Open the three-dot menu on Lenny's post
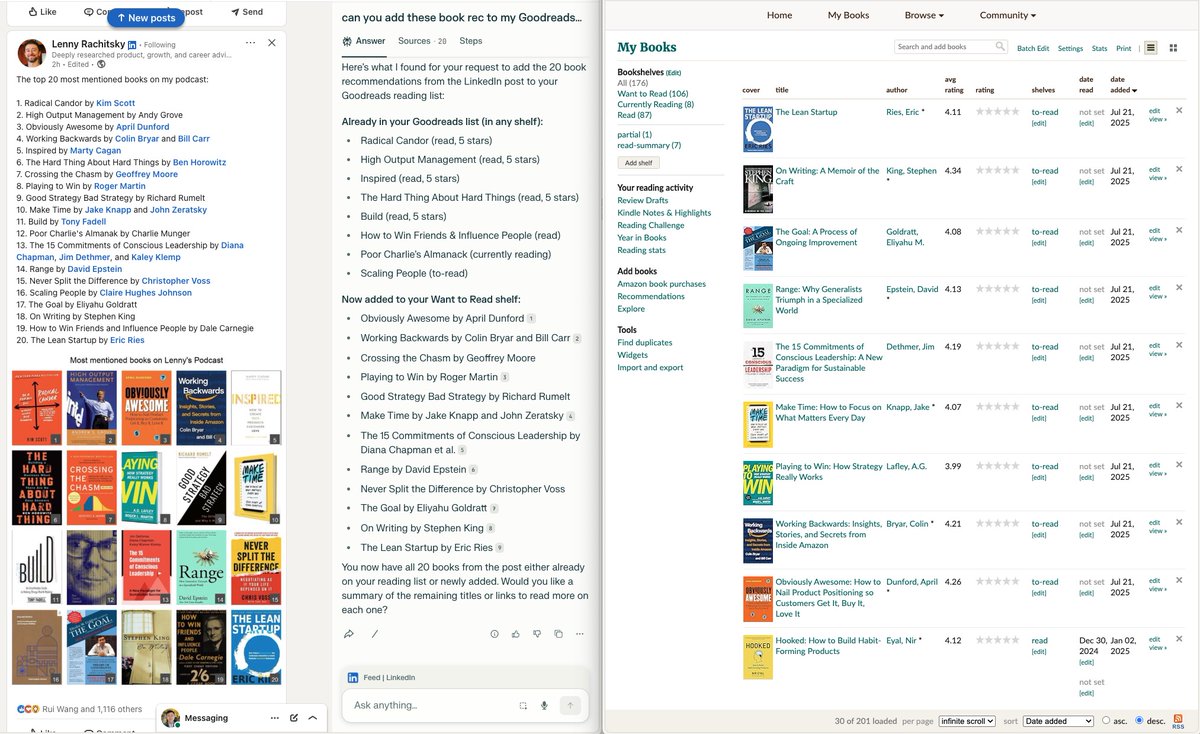1200x734 pixels. (x=250, y=43)
